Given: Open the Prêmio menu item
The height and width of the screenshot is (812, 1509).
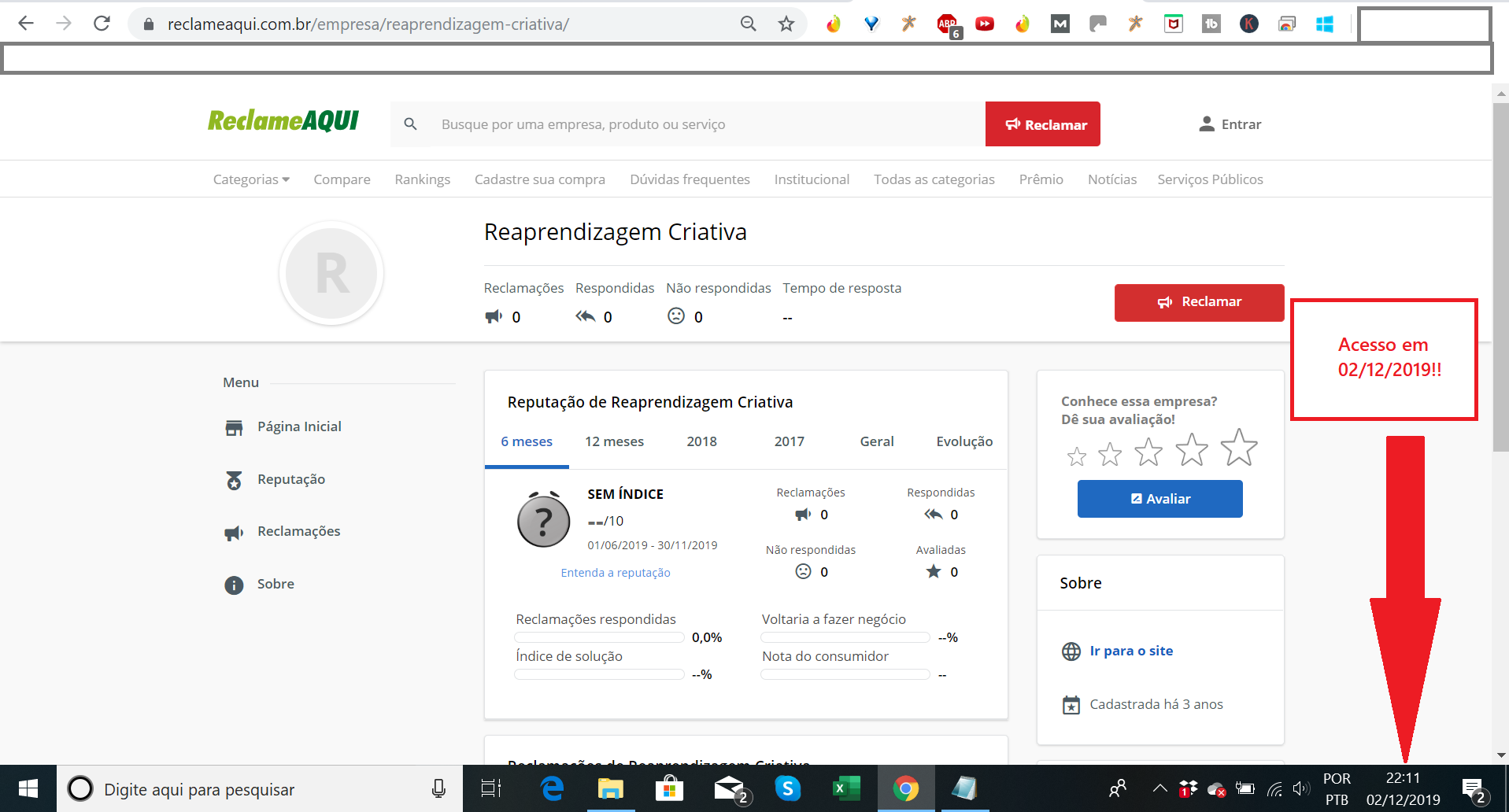Looking at the screenshot, I should coord(1041,179).
